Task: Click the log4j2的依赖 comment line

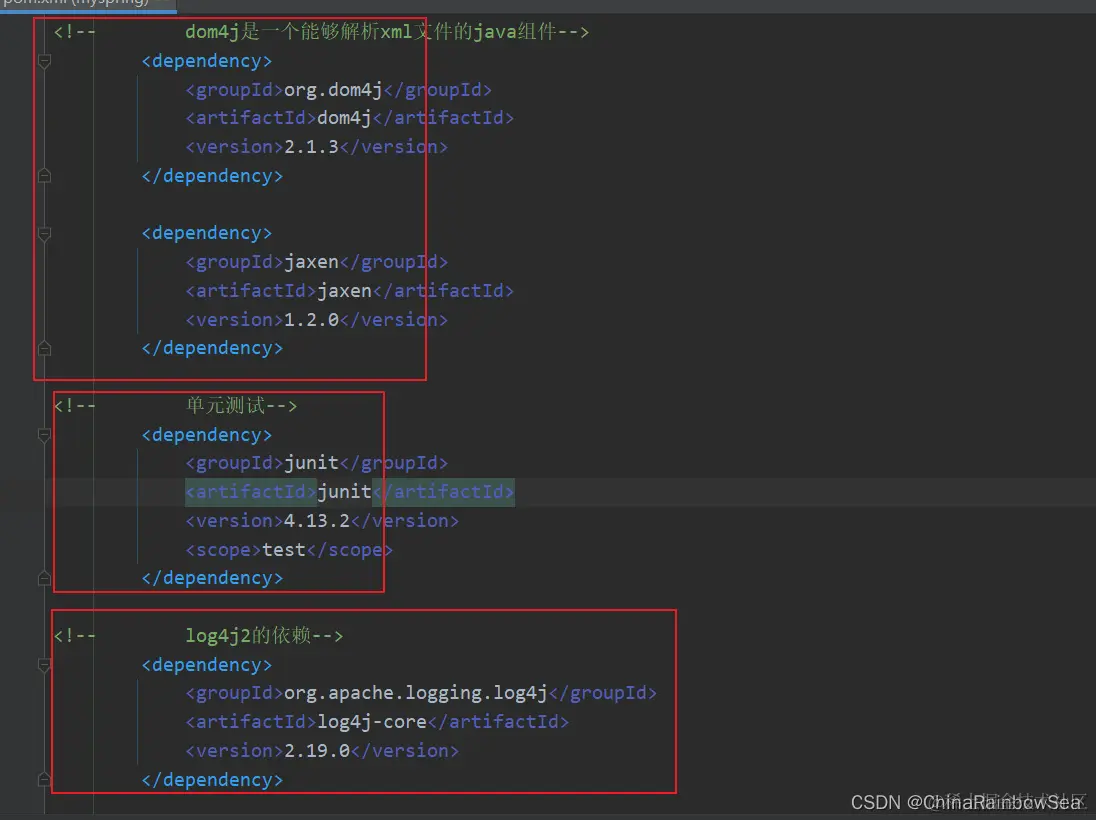Action: pos(199,635)
